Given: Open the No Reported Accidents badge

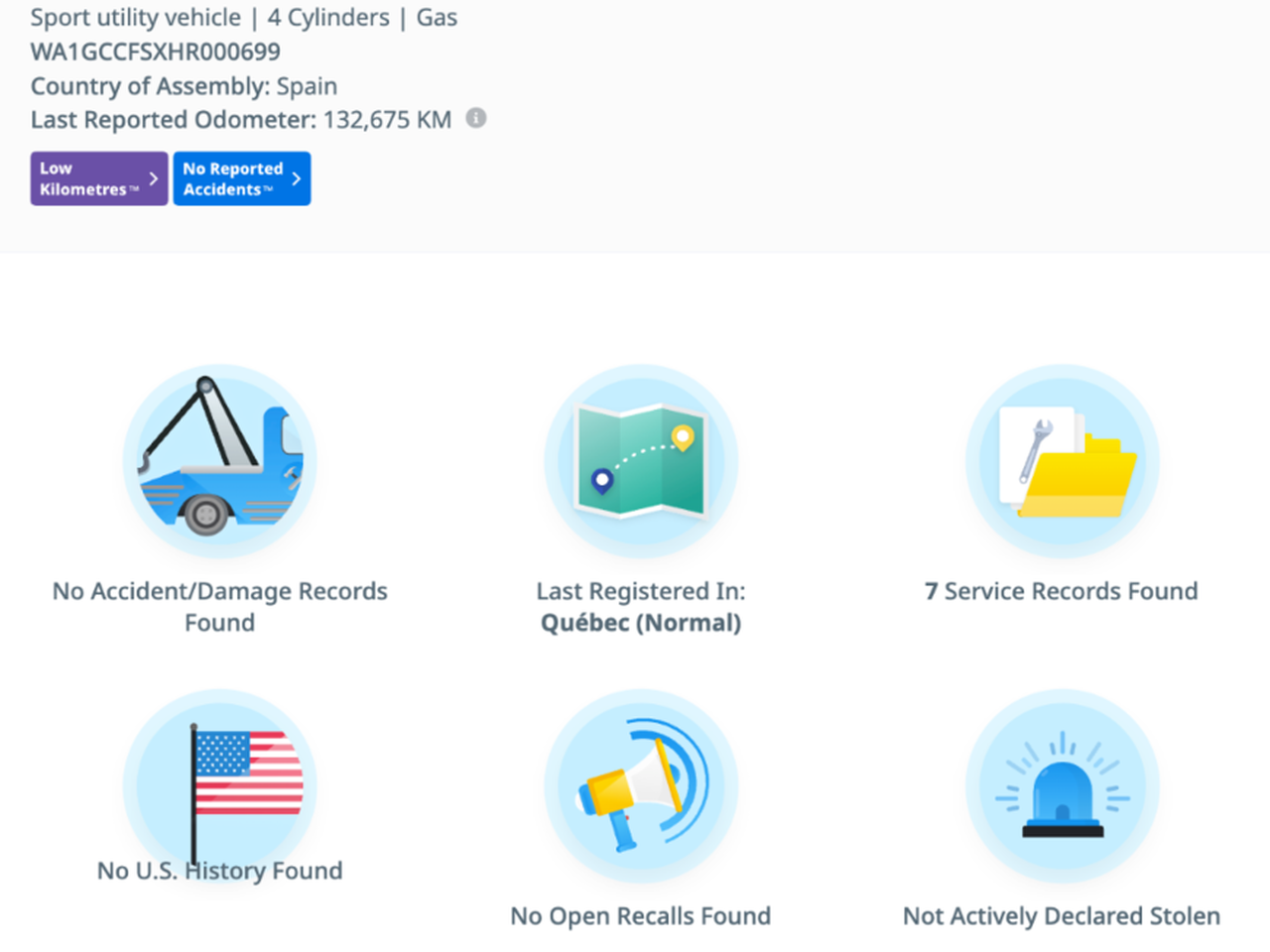Looking at the screenshot, I should tap(234, 178).
